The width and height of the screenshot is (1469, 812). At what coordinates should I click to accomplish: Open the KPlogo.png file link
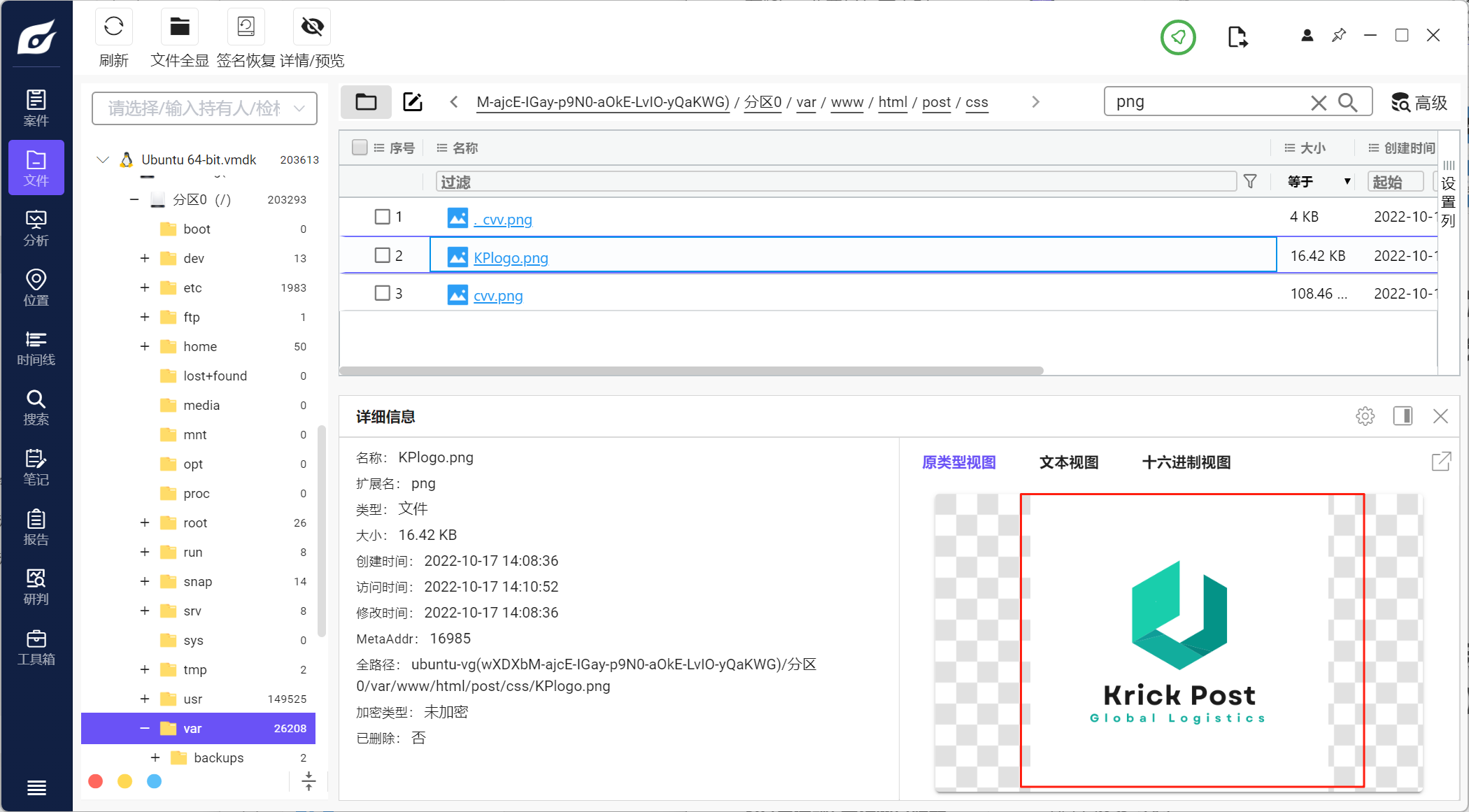coord(511,257)
